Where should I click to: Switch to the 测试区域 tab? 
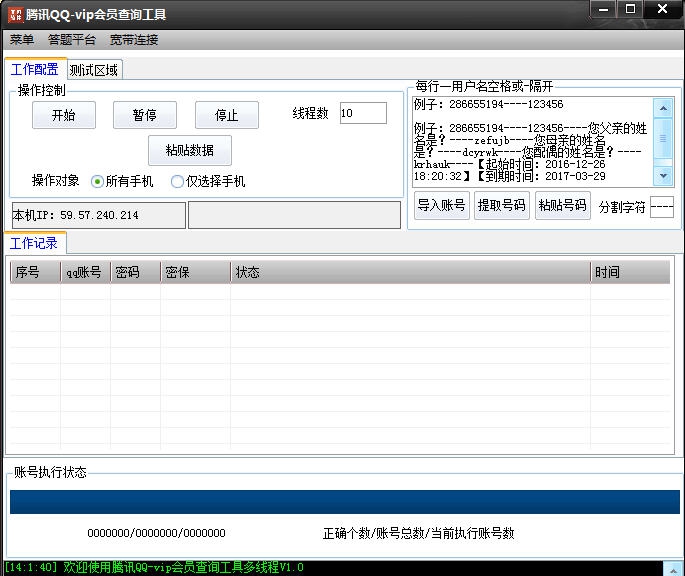click(x=94, y=70)
